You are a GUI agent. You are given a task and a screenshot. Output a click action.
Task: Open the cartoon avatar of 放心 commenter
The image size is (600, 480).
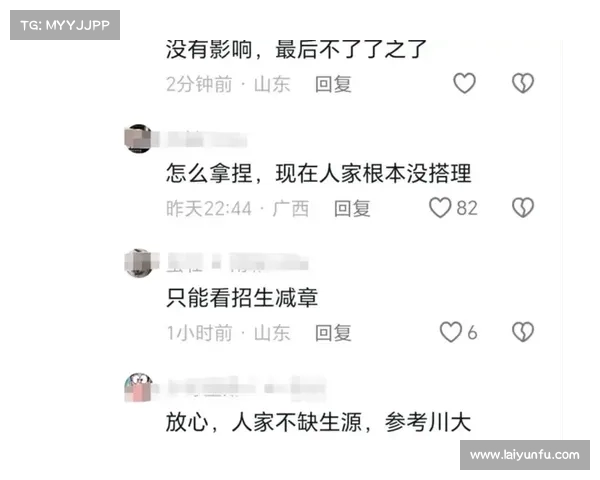[139, 387]
